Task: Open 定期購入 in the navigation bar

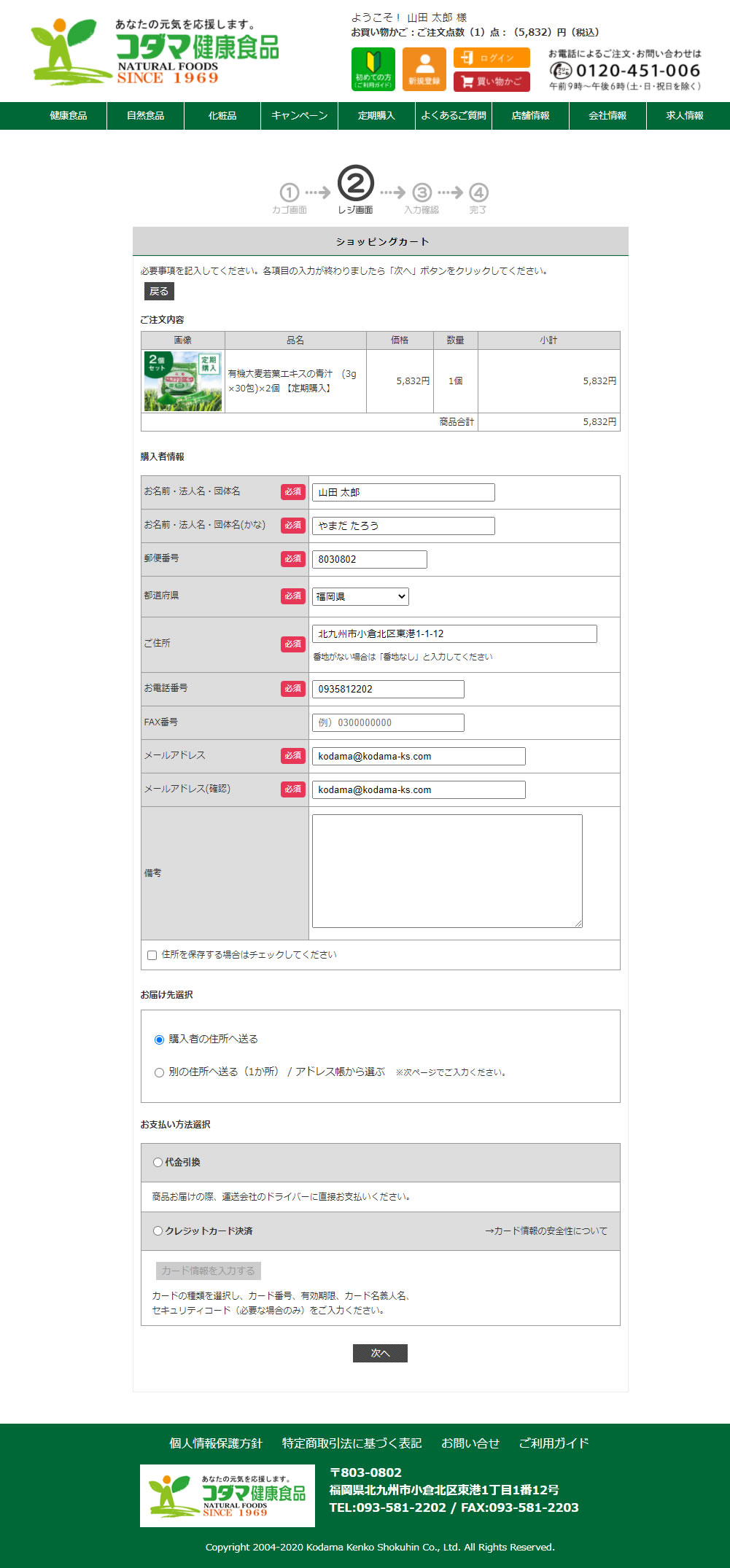Action: [x=376, y=116]
